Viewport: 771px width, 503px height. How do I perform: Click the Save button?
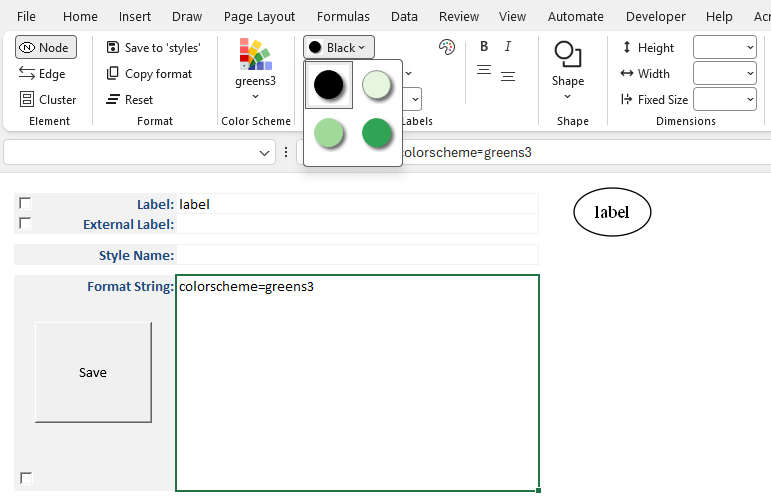(x=93, y=372)
